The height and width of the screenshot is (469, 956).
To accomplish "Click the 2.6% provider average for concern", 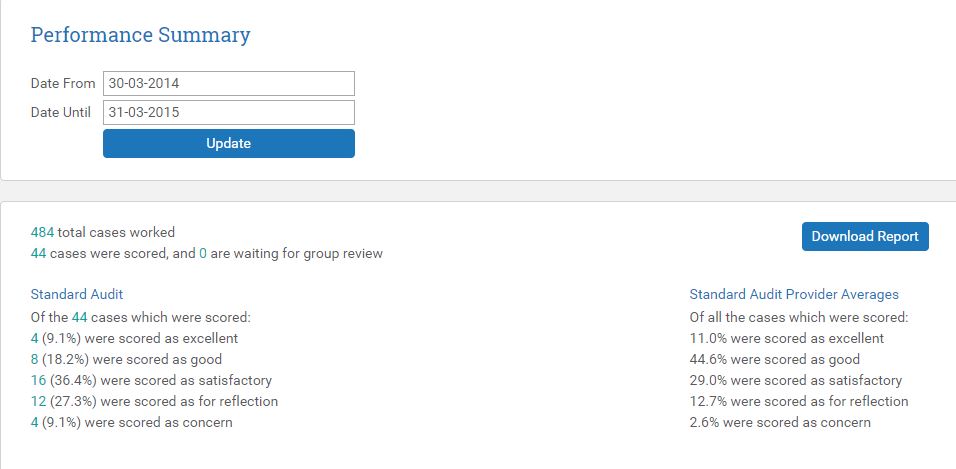I will click(x=704, y=422).
